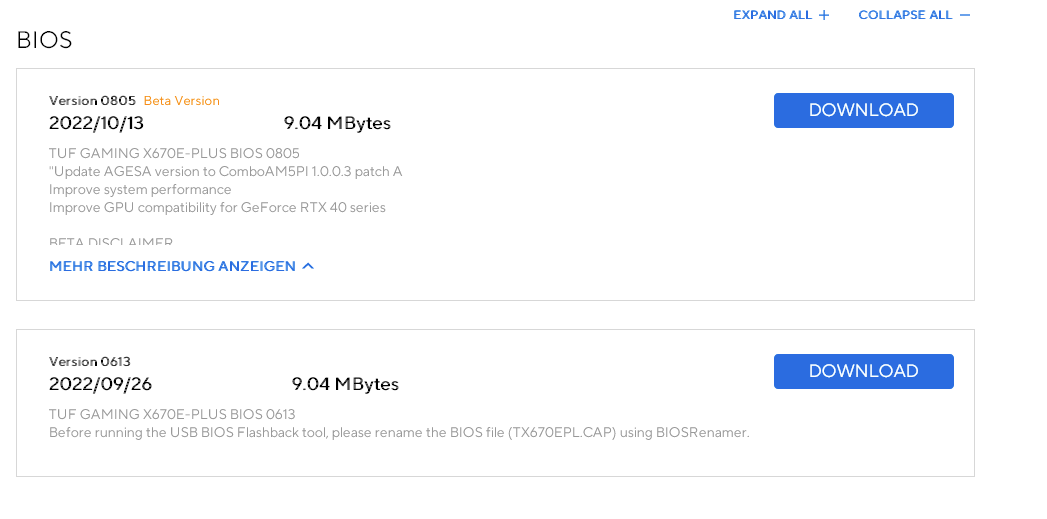This screenshot has height=519, width=1047.
Task: Click the 9.04 MBytes size of version 0613
Action: [345, 384]
